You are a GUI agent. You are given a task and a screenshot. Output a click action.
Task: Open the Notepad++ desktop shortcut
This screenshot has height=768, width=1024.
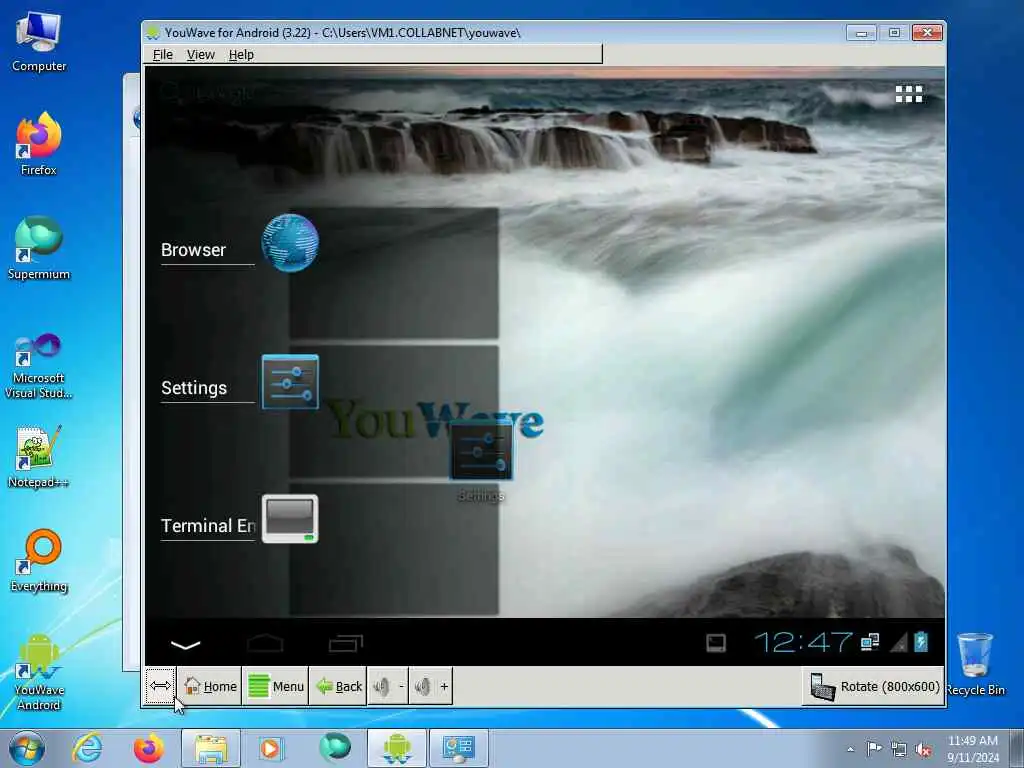click(x=39, y=456)
